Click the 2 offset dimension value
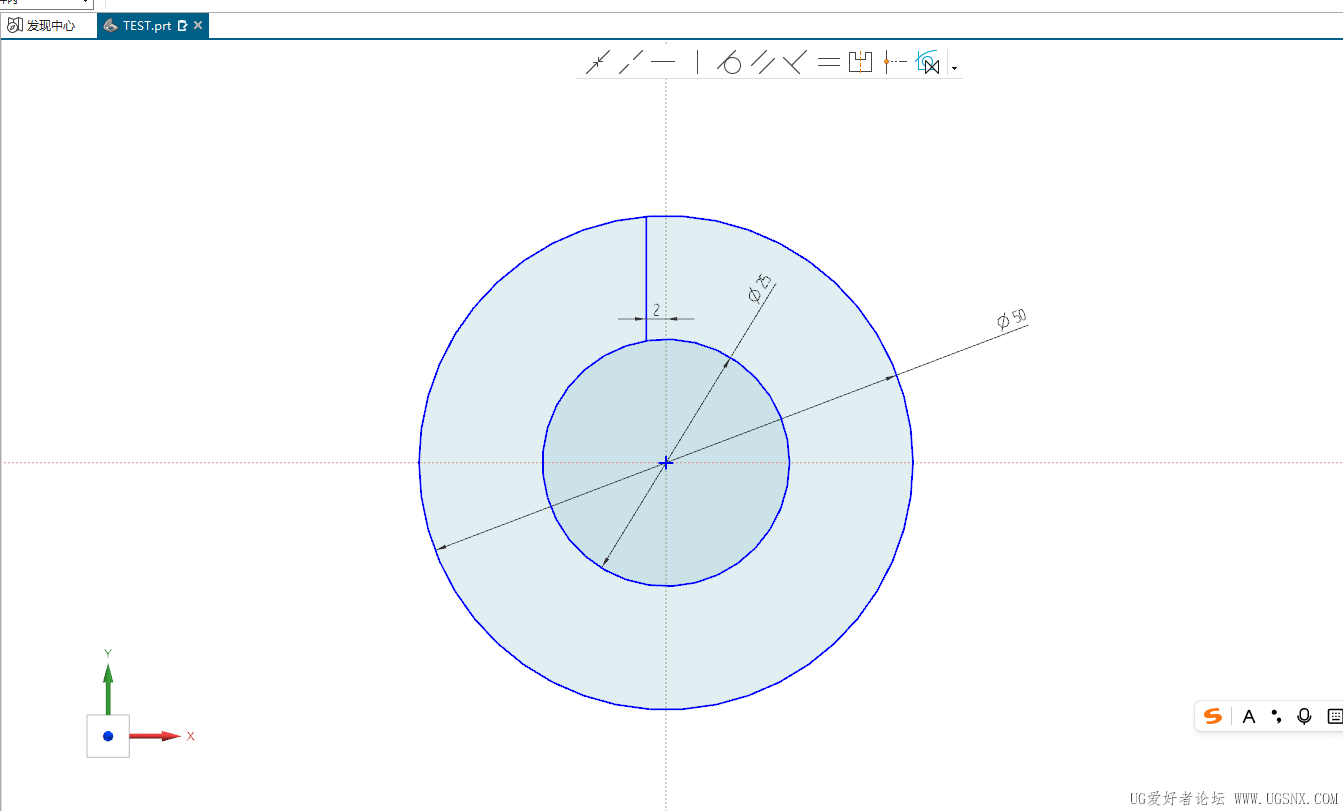 click(x=656, y=310)
